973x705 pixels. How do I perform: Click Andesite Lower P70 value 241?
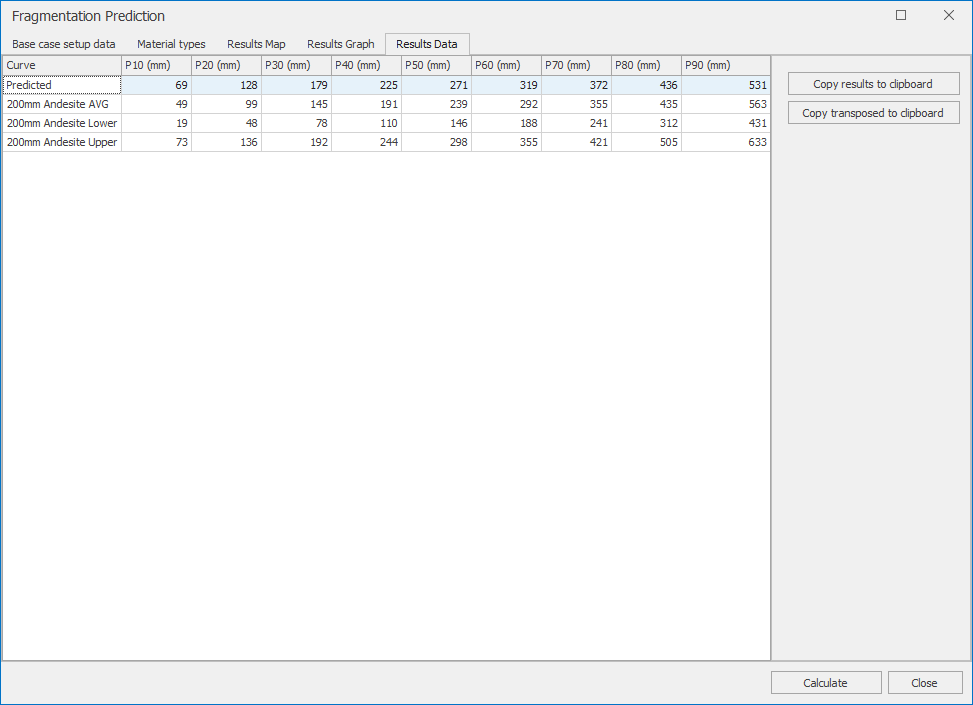577,123
